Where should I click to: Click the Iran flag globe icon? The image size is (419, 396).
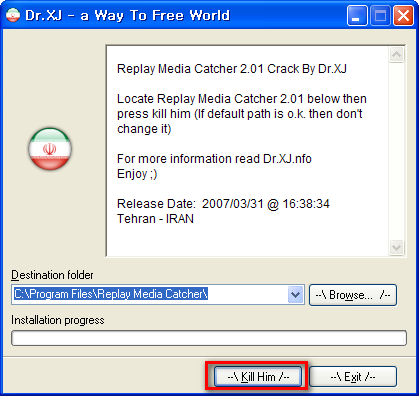(x=50, y=149)
